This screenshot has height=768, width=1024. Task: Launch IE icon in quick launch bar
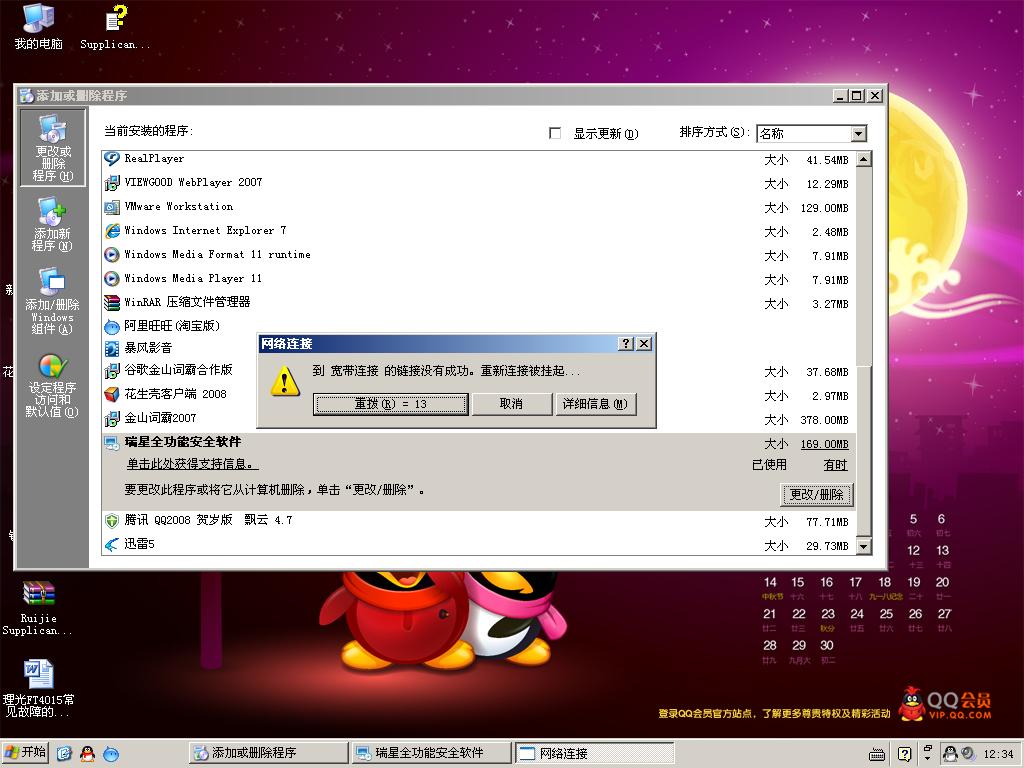64,754
